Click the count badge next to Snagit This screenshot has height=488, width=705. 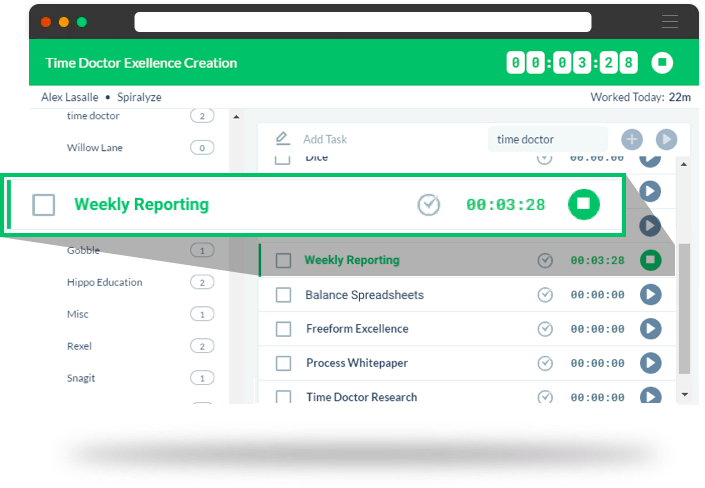click(202, 378)
